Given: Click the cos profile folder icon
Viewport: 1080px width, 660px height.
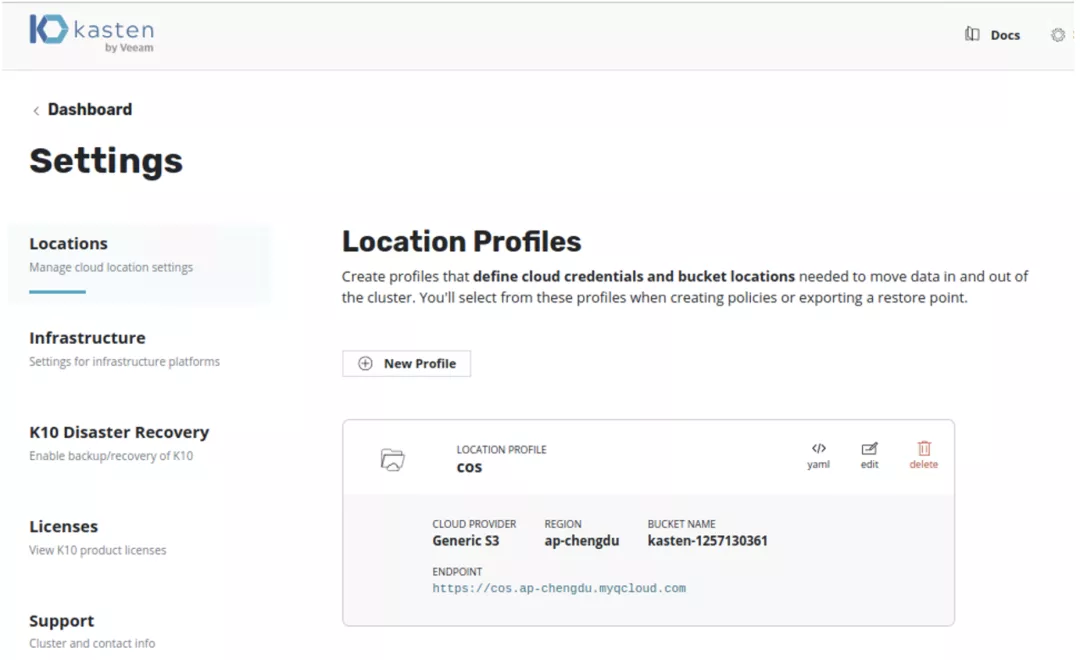Looking at the screenshot, I should pos(393,460).
